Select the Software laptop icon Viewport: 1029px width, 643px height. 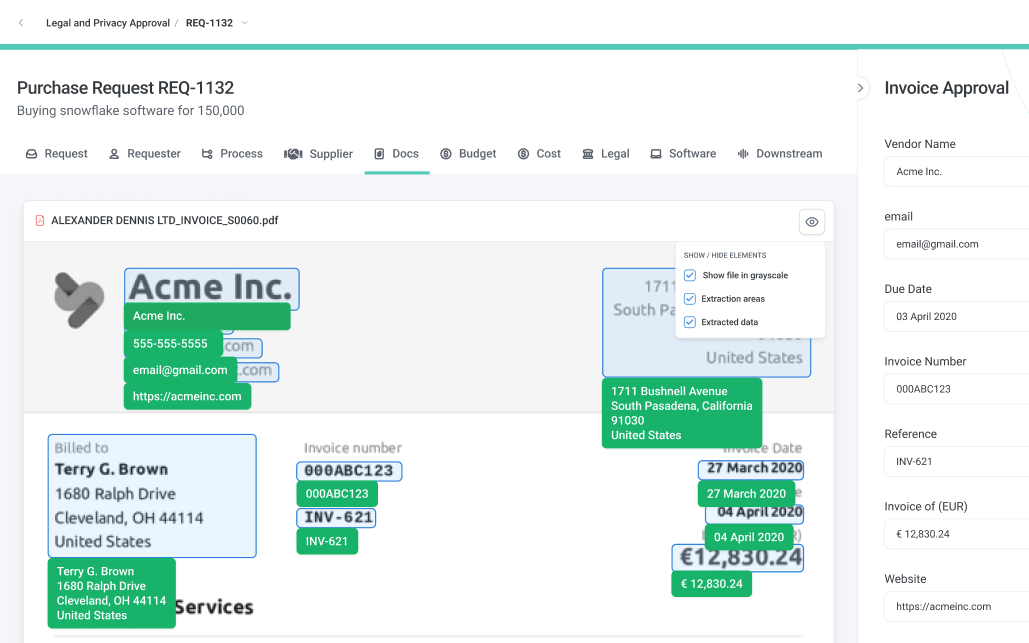click(655, 153)
